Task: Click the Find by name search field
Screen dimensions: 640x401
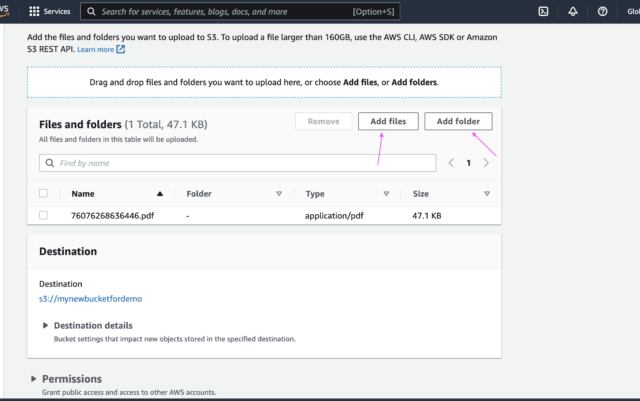Action: 238,162
